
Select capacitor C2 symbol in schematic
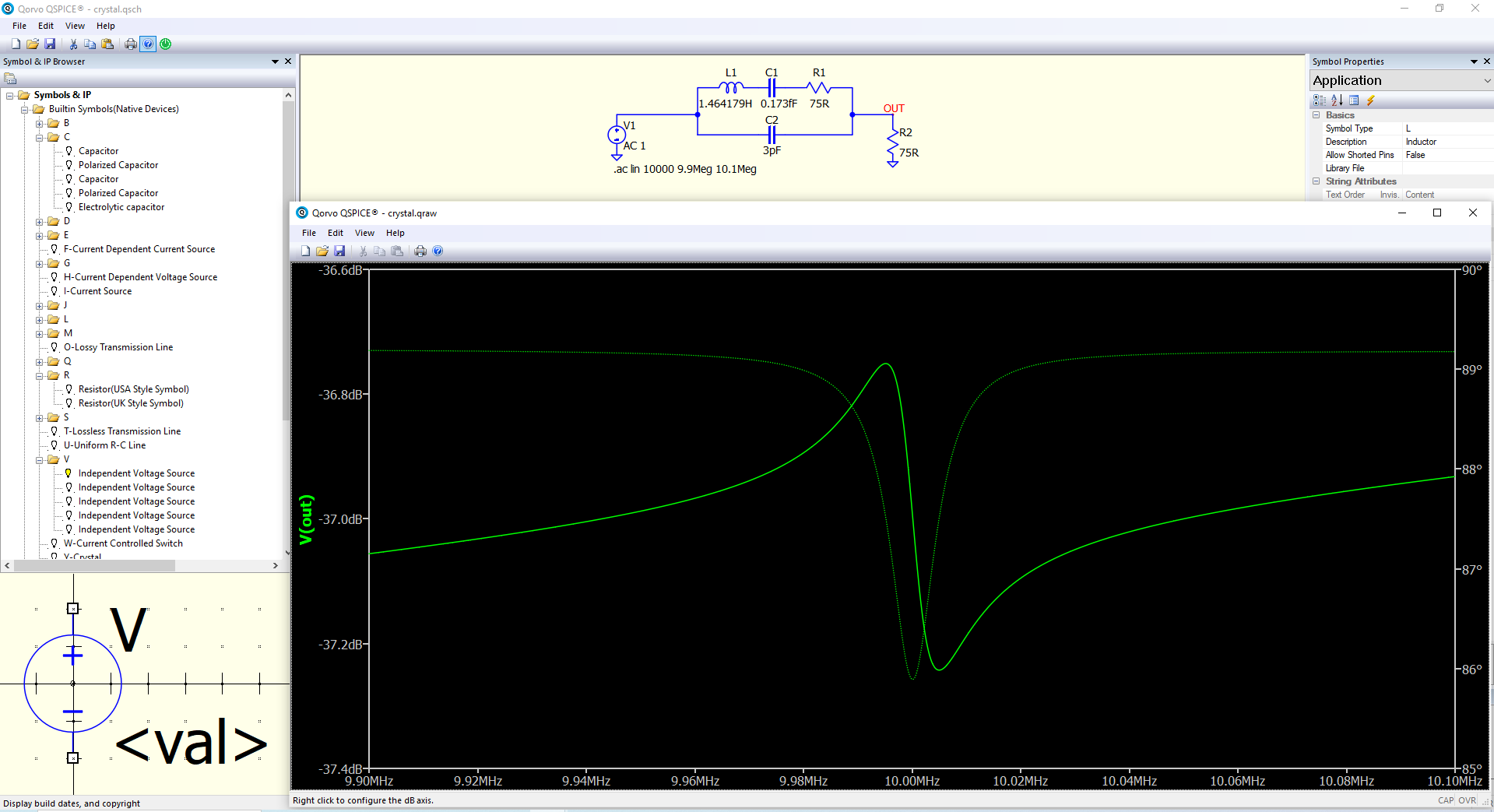pos(772,135)
